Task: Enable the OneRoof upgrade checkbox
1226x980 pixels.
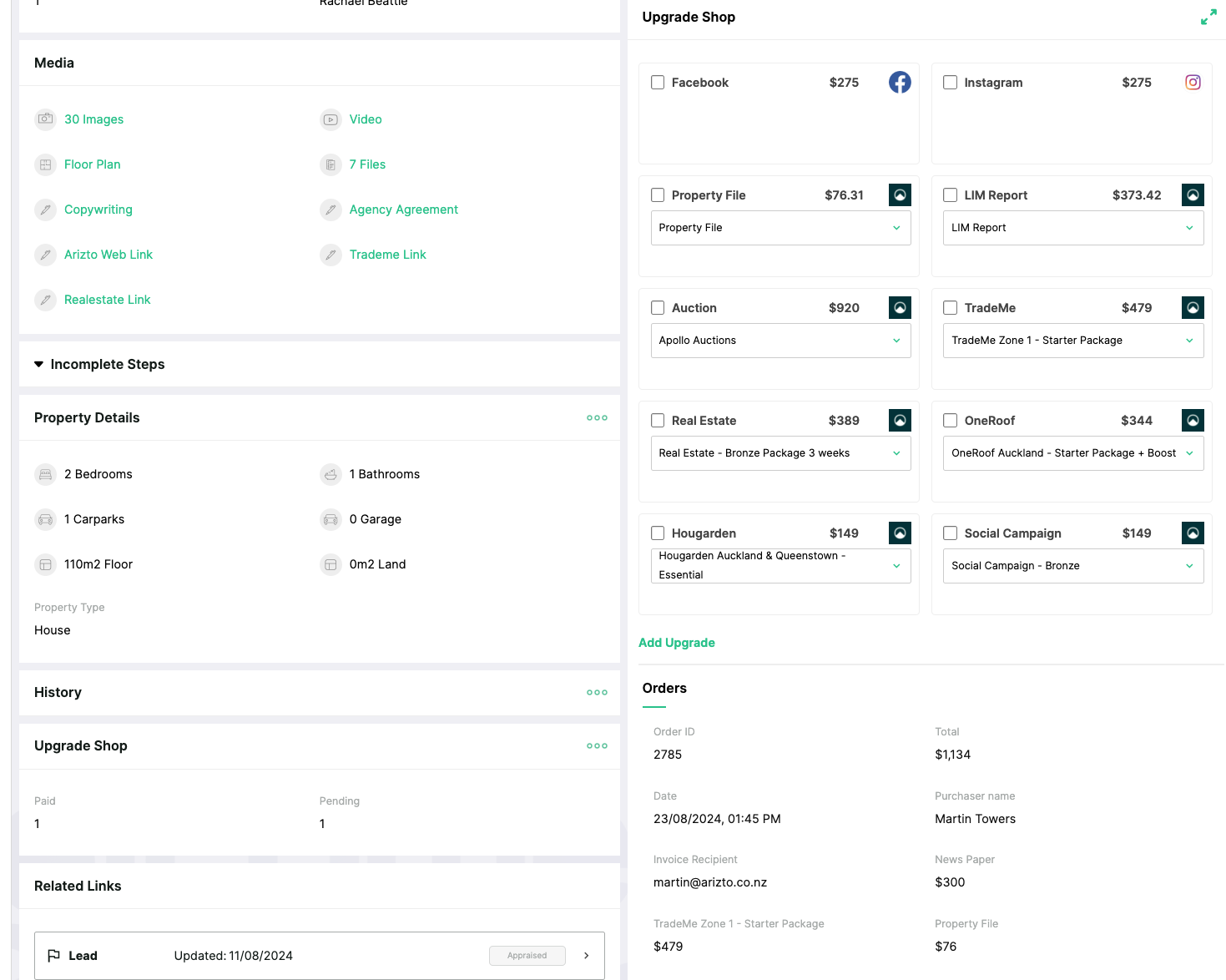Action: pyautogui.click(x=950, y=420)
